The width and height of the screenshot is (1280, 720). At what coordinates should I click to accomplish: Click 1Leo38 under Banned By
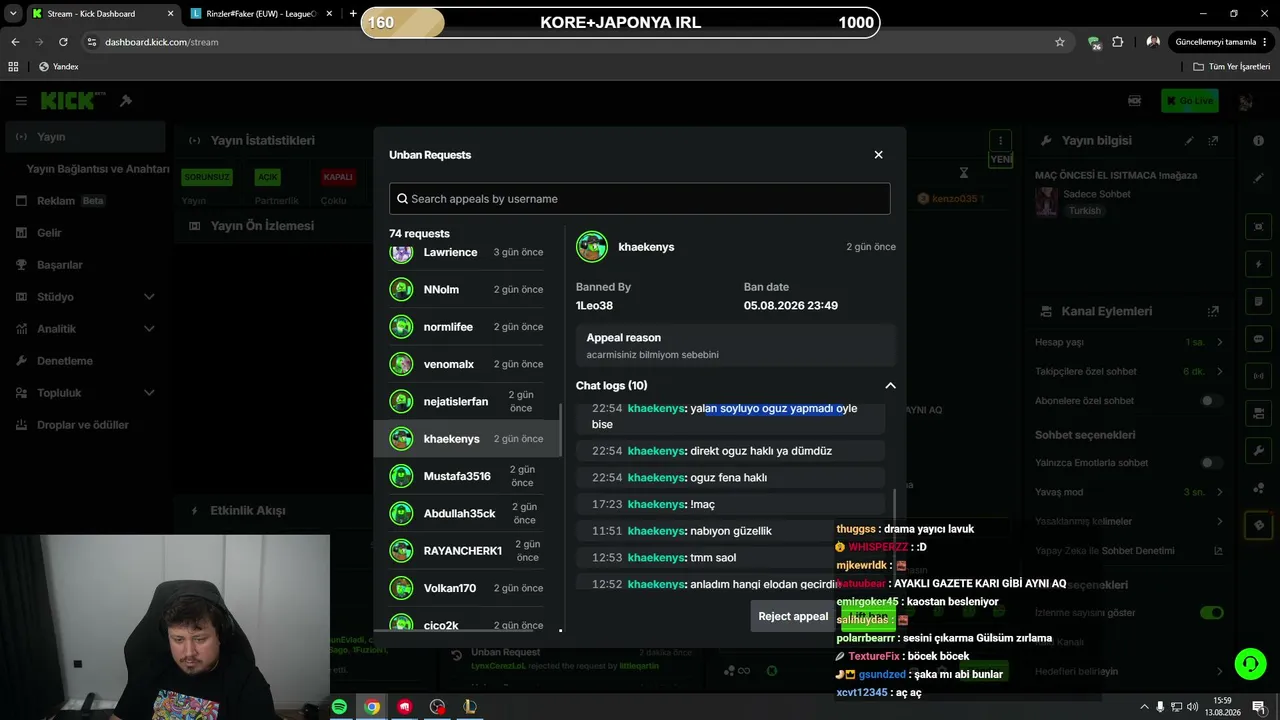pos(594,305)
